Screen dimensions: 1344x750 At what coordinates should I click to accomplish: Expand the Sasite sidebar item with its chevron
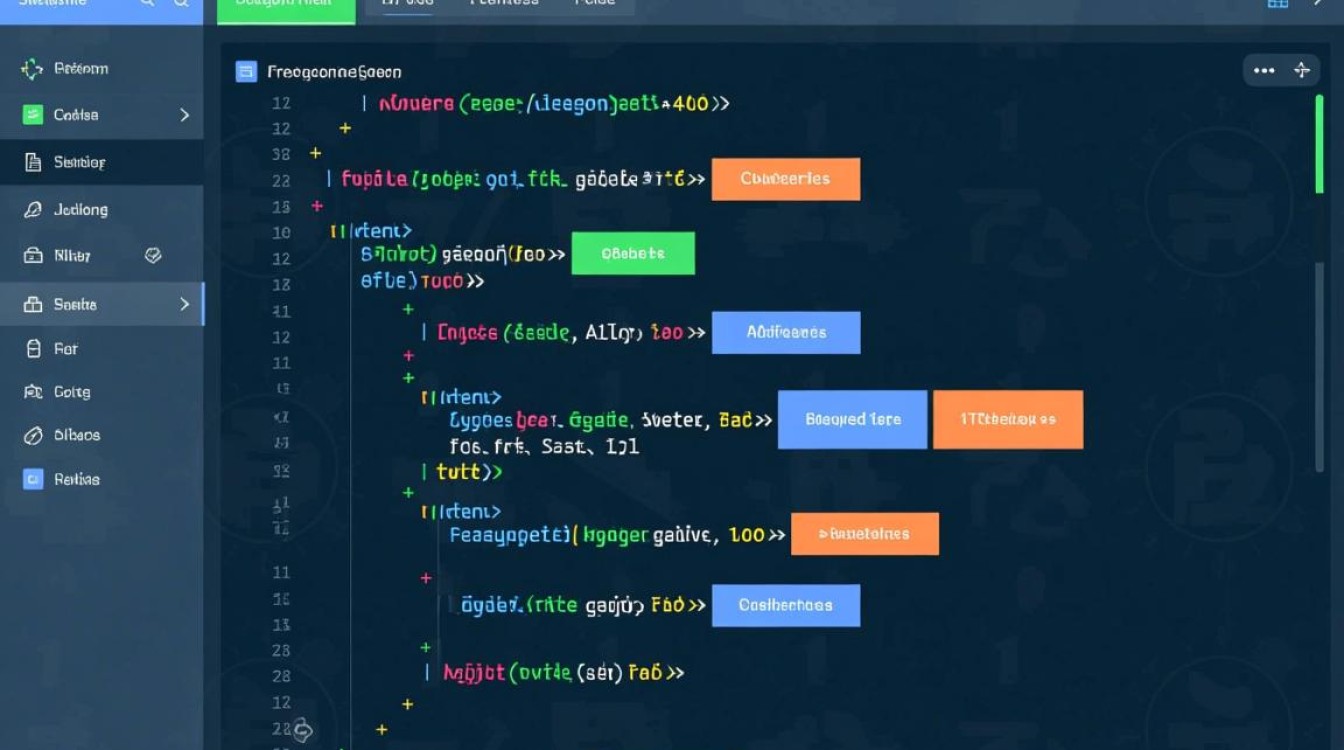[184, 304]
